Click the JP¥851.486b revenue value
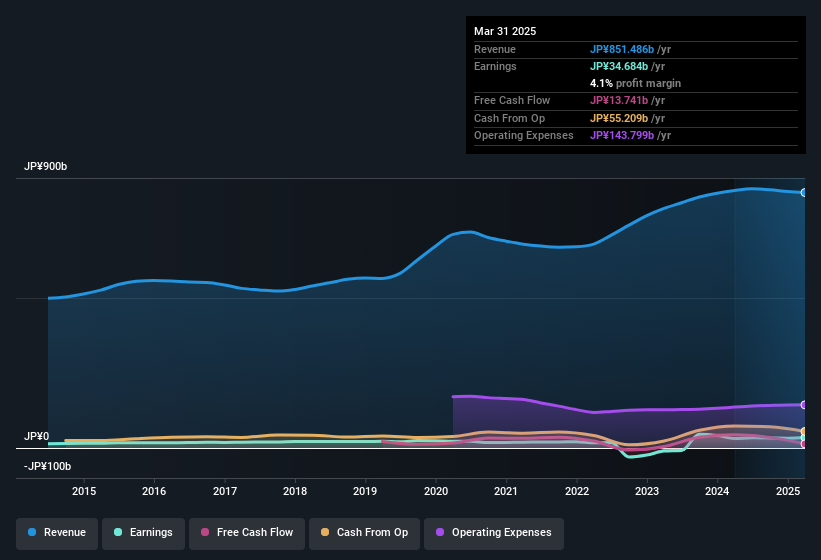Viewport: 821px width, 560px height. [x=622, y=49]
